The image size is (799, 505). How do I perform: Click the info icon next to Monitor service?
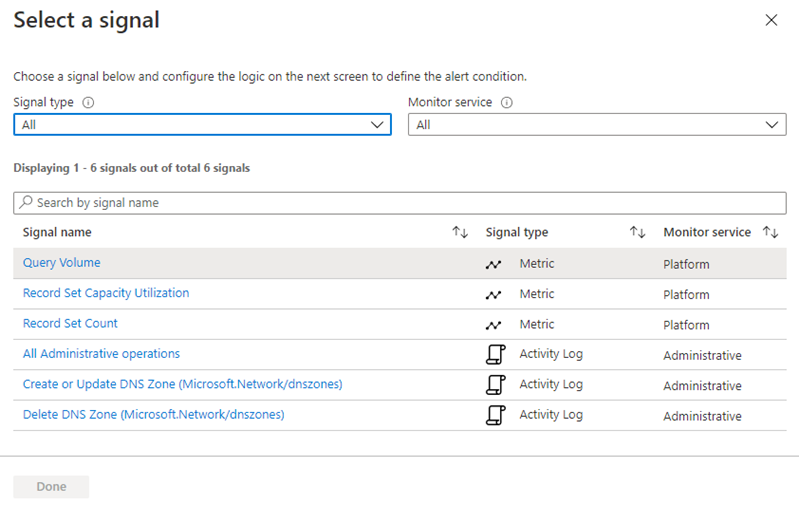coord(507,102)
